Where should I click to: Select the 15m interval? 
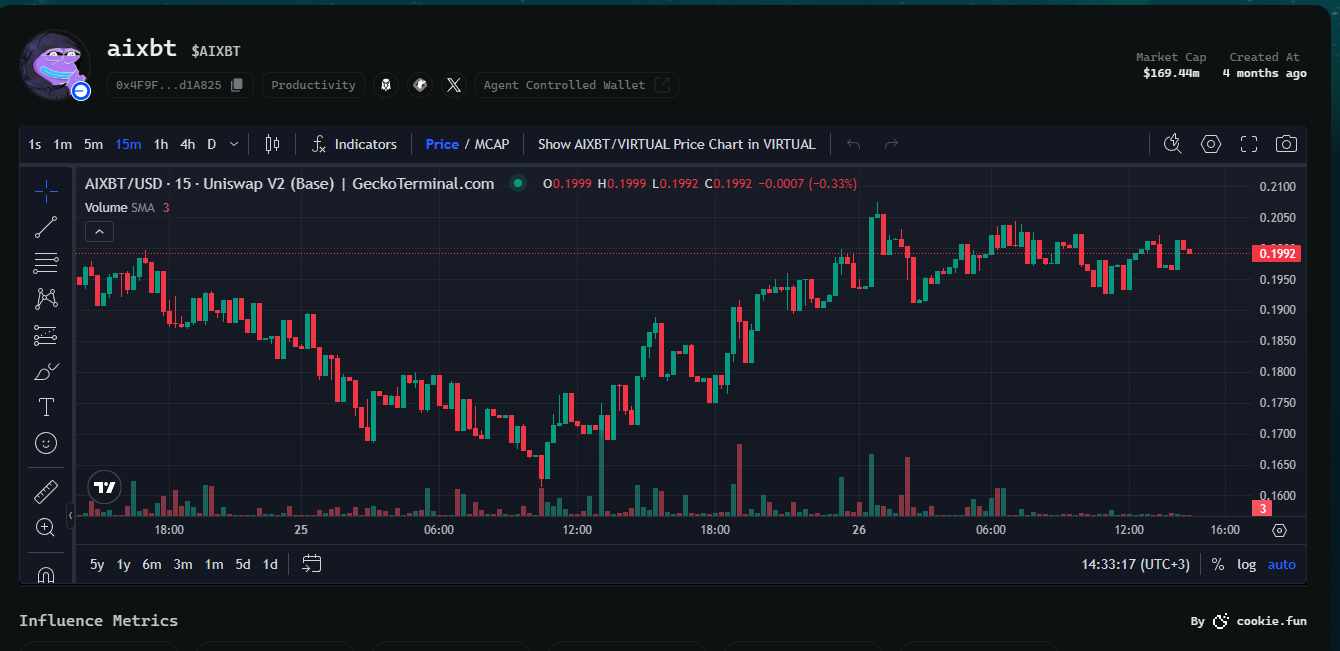point(128,144)
